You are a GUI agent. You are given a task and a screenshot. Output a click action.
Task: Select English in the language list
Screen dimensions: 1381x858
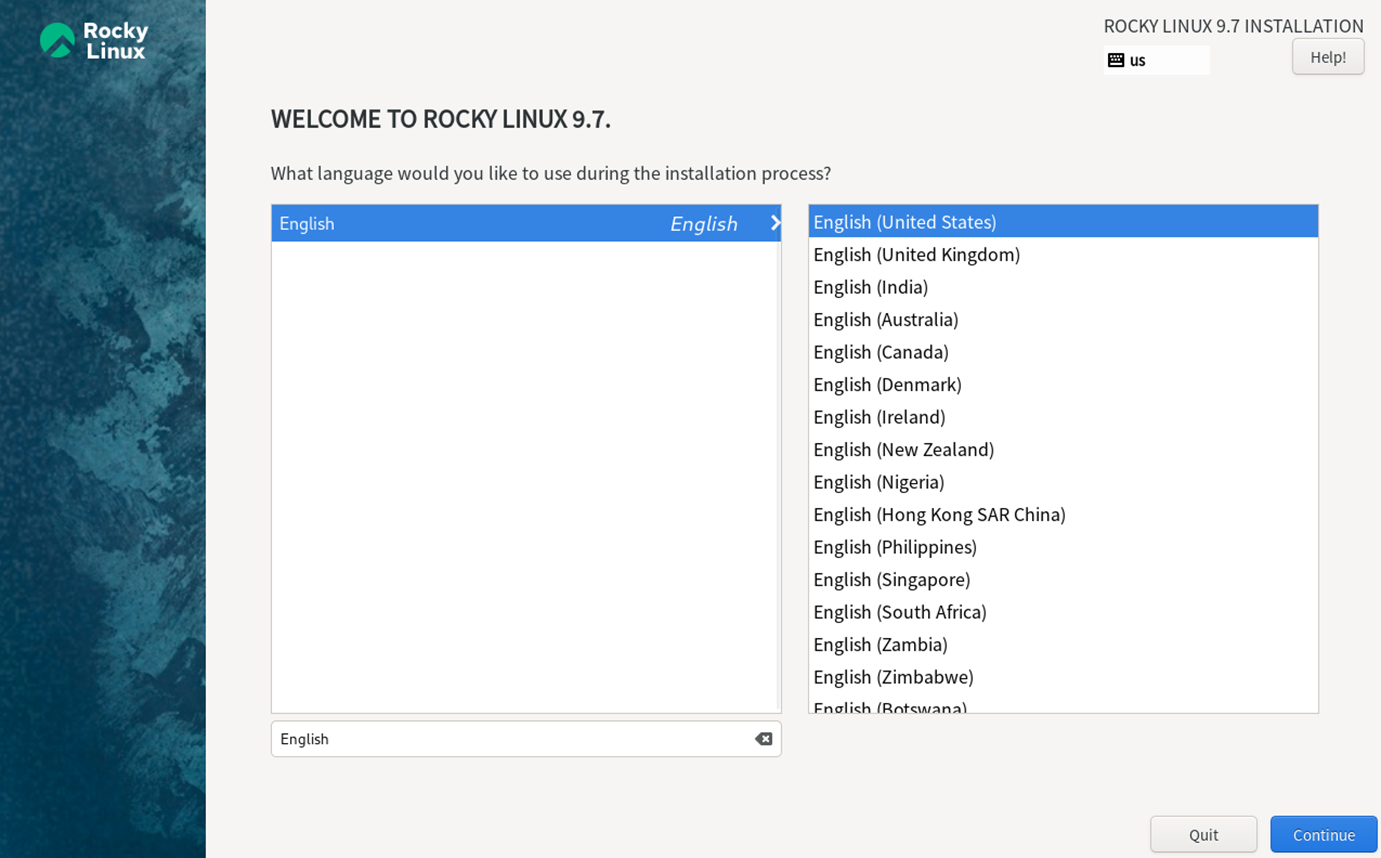(526, 223)
